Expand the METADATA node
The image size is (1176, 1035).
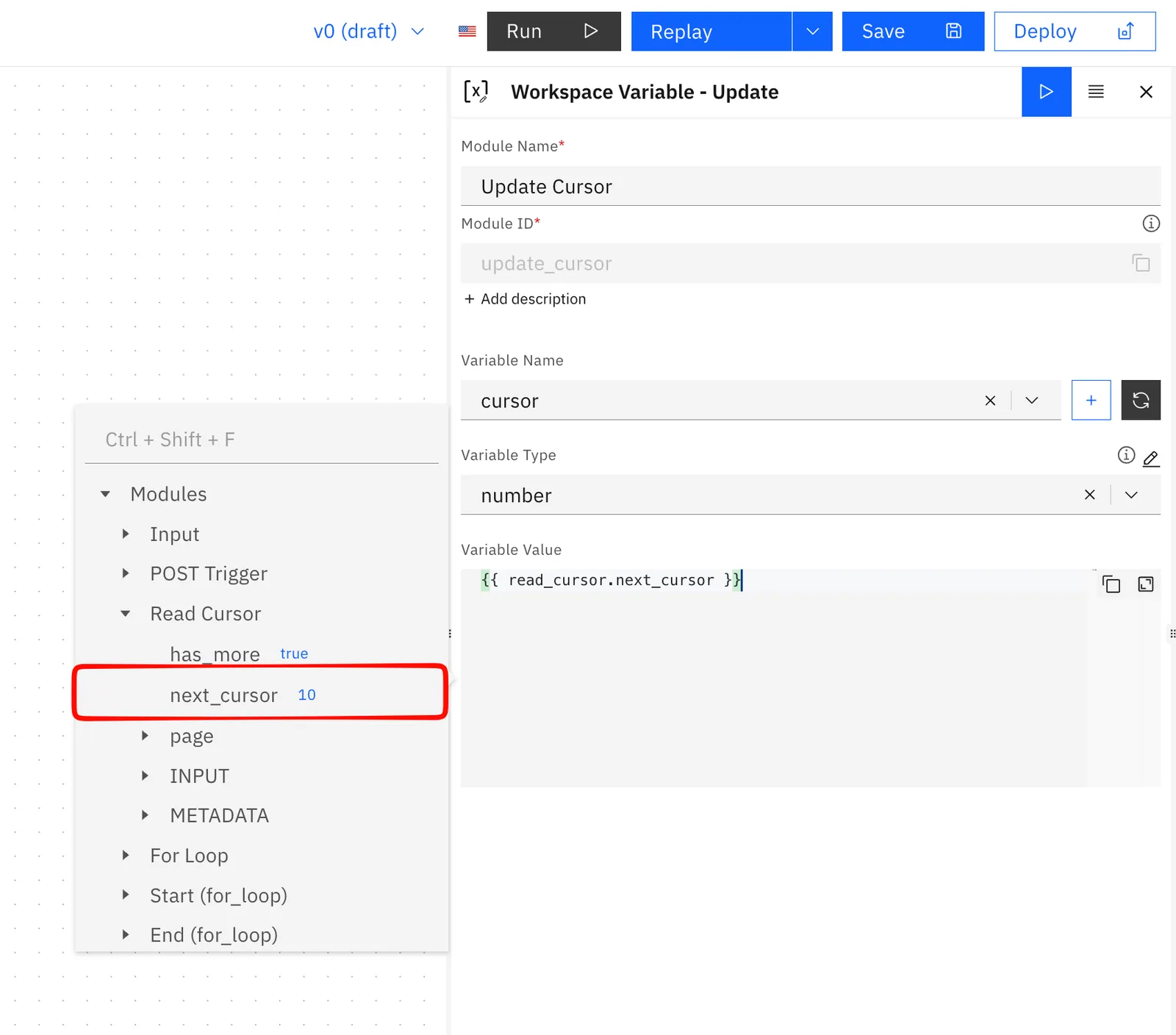point(145,815)
